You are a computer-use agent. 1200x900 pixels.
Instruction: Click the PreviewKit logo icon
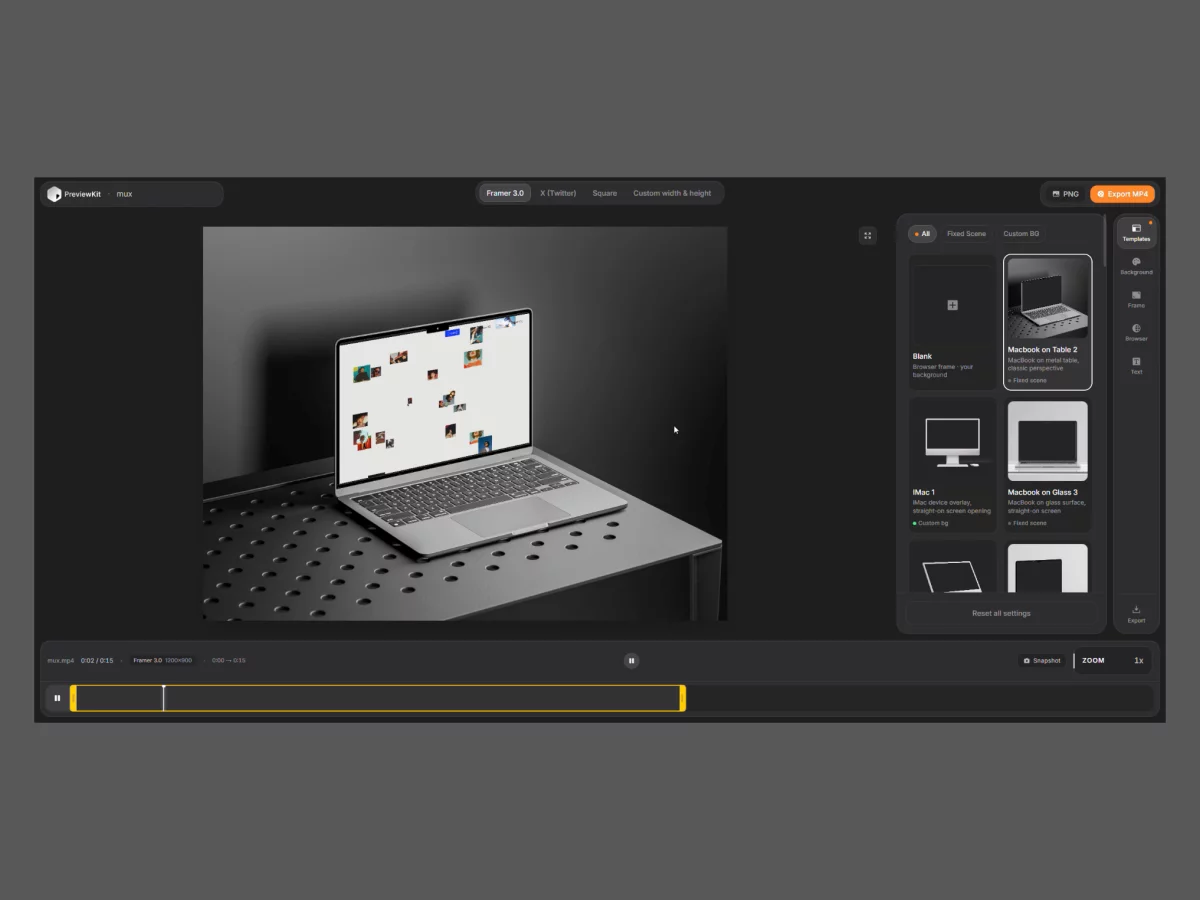pos(54,194)
